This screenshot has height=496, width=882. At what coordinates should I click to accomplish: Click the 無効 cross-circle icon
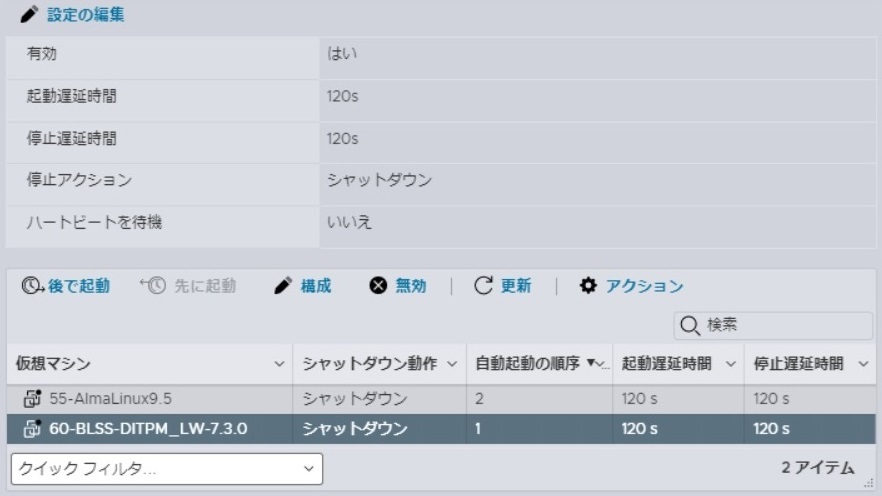tap(378, 286)
